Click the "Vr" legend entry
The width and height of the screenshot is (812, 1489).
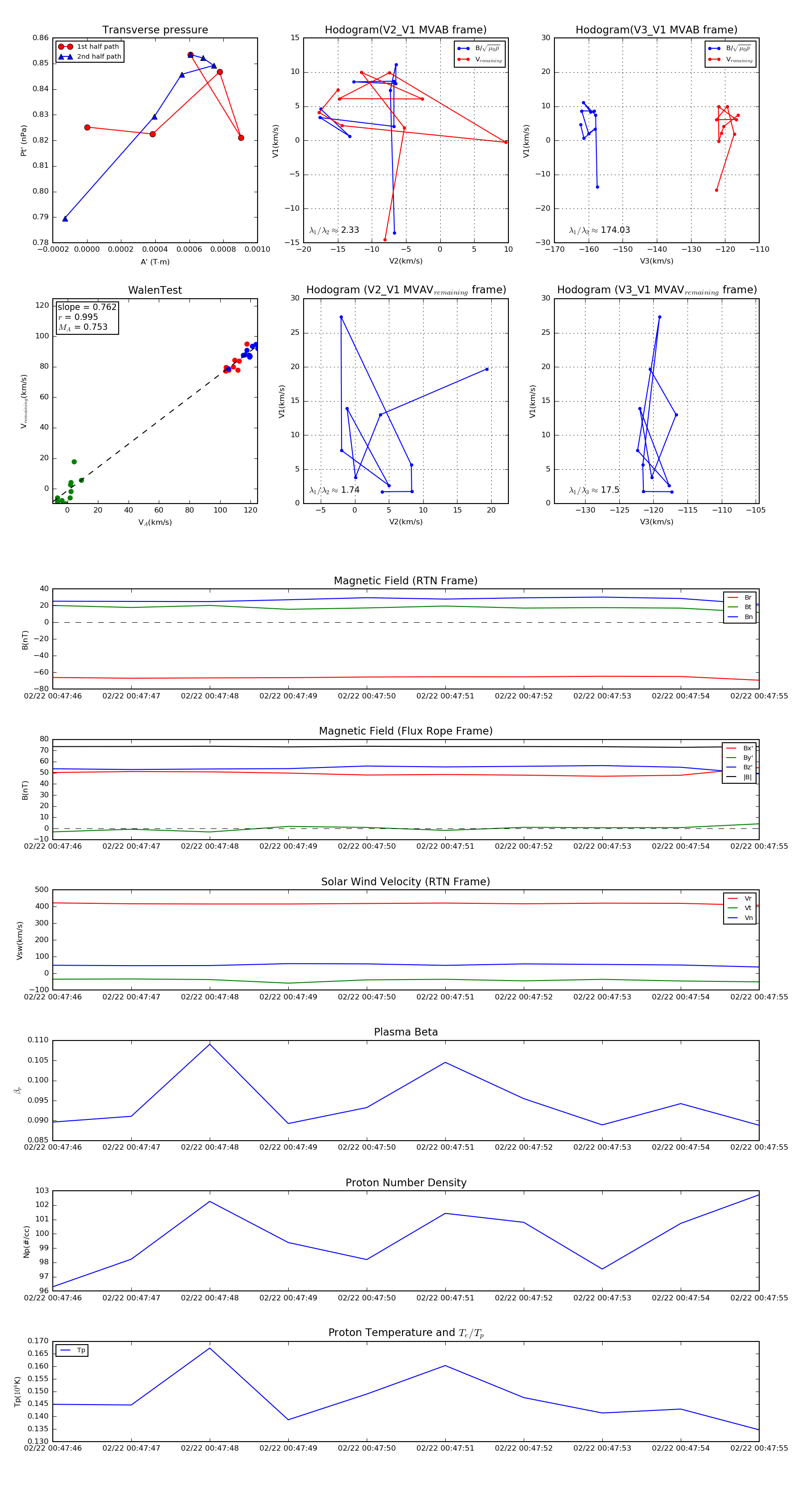(x=740, y=898)
